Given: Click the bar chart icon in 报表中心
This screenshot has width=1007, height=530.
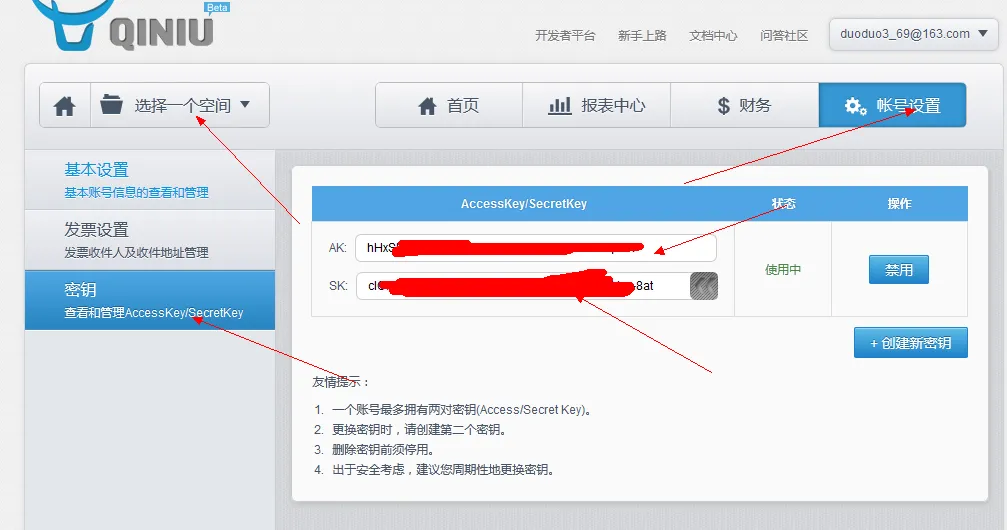Looking at the screenshot, I should (x=559, y=105).
